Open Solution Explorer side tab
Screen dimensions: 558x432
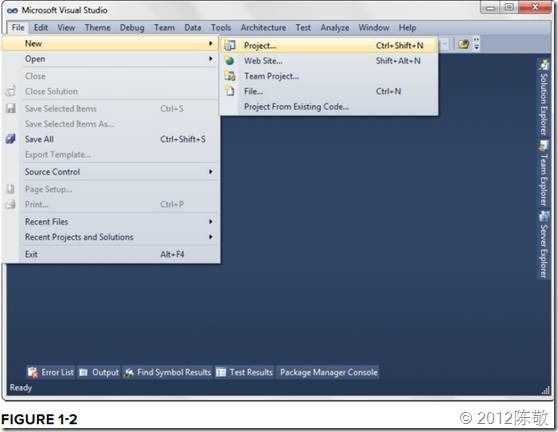coord(543,98)
